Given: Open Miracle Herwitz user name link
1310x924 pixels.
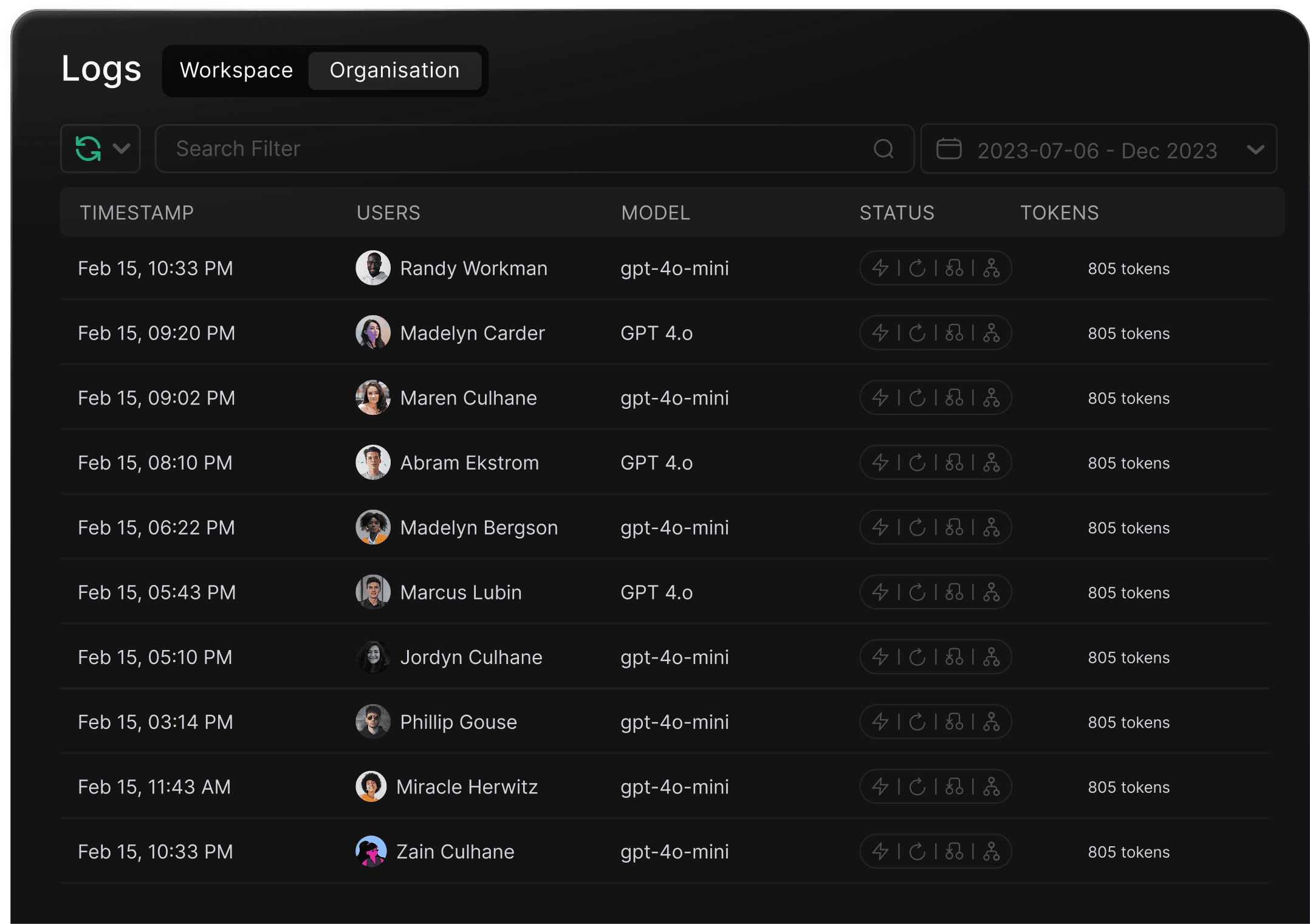Looking at the screenshot, I should point(467,787).
